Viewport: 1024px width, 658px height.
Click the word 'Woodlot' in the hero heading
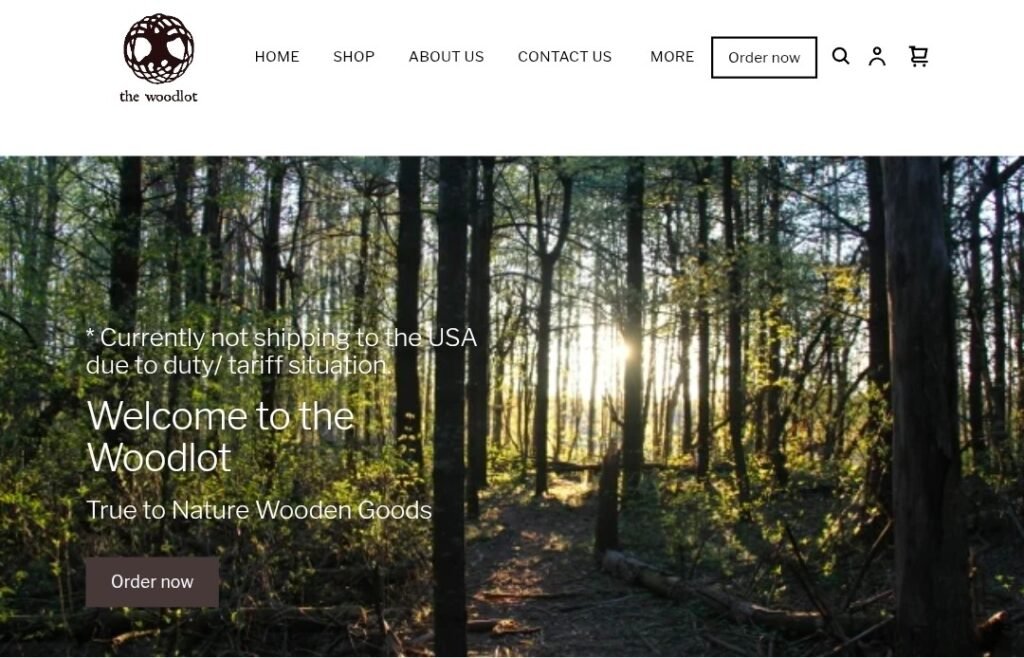[159, 458]
